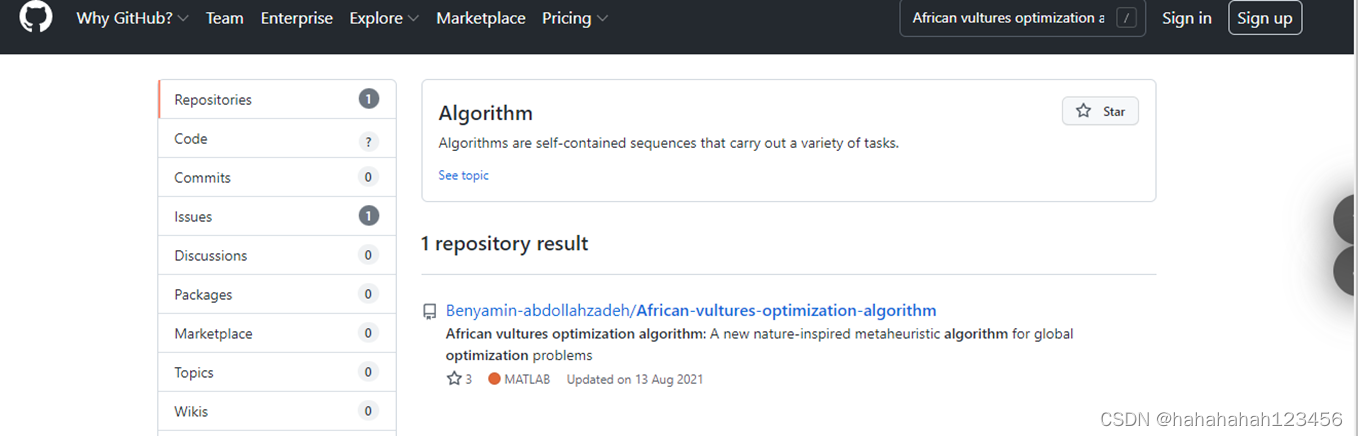Screen dimensions: 1358x436
Task: Open the Enterprise nav item
Action: (297, 18)
